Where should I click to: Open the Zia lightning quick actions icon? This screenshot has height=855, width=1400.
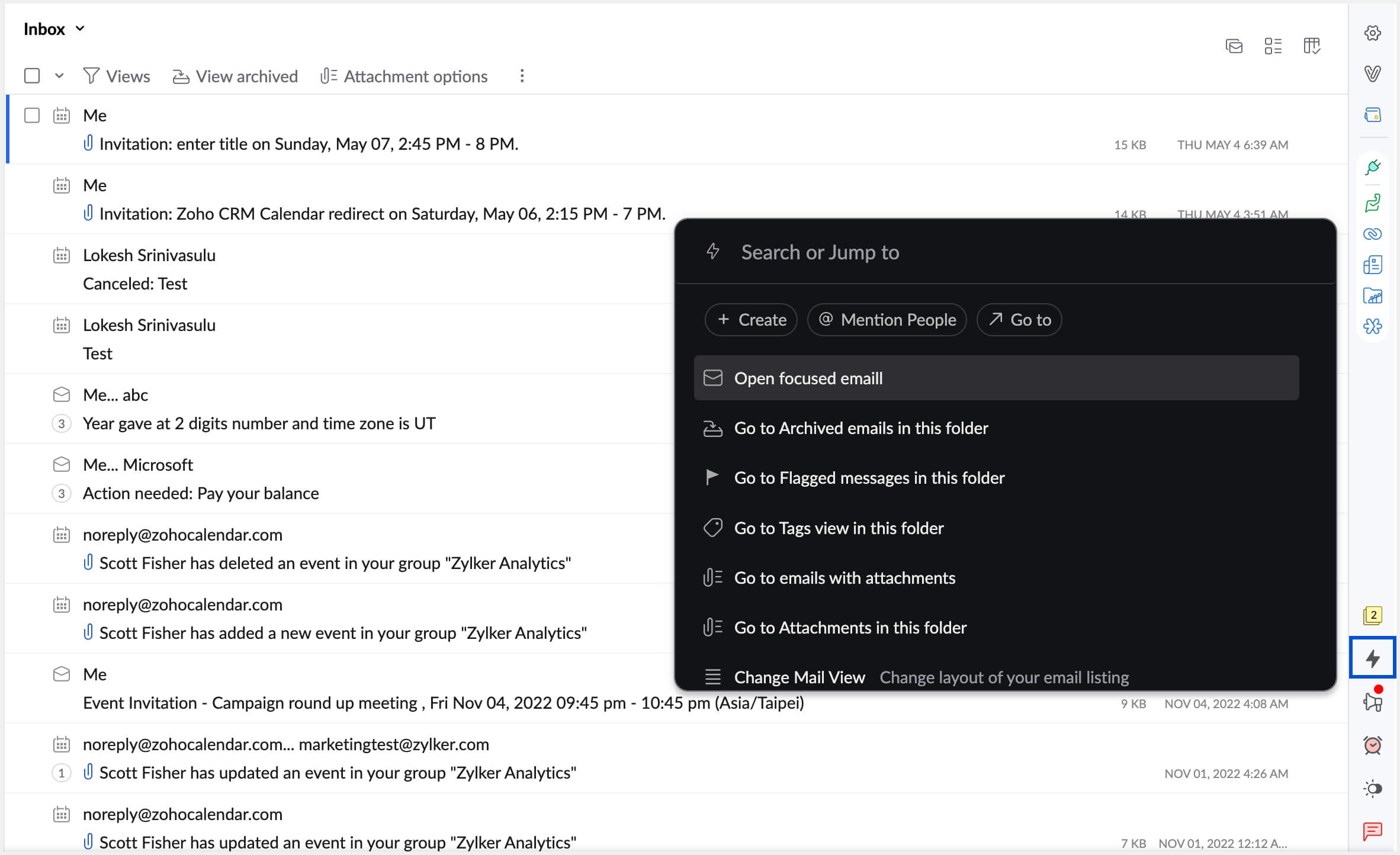coord(1373,658)
